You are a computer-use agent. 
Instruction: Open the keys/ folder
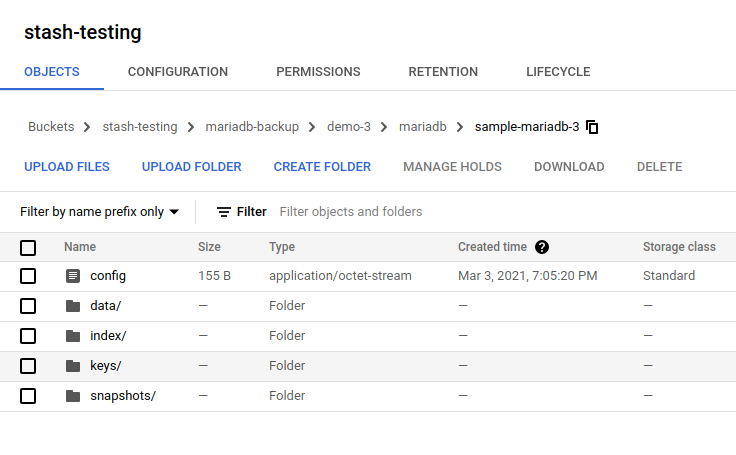pyautogui.click(x=105, y=366)
